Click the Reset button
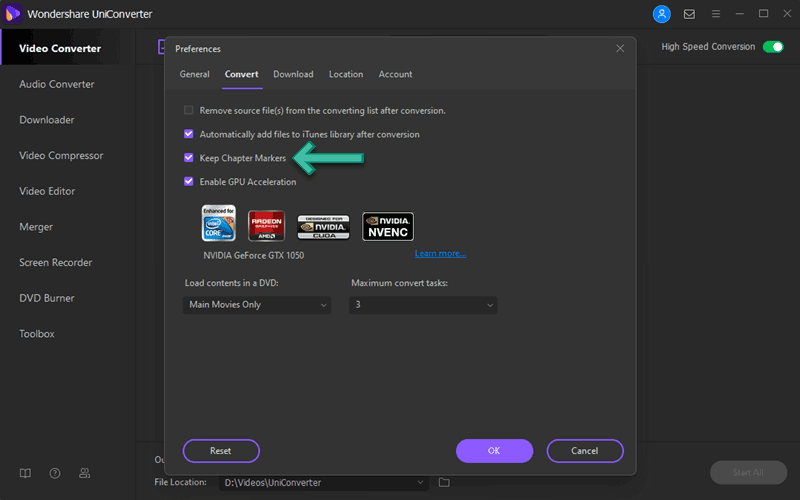The width and height of the screenshot is (800, 500). click(x=221, y=451)
